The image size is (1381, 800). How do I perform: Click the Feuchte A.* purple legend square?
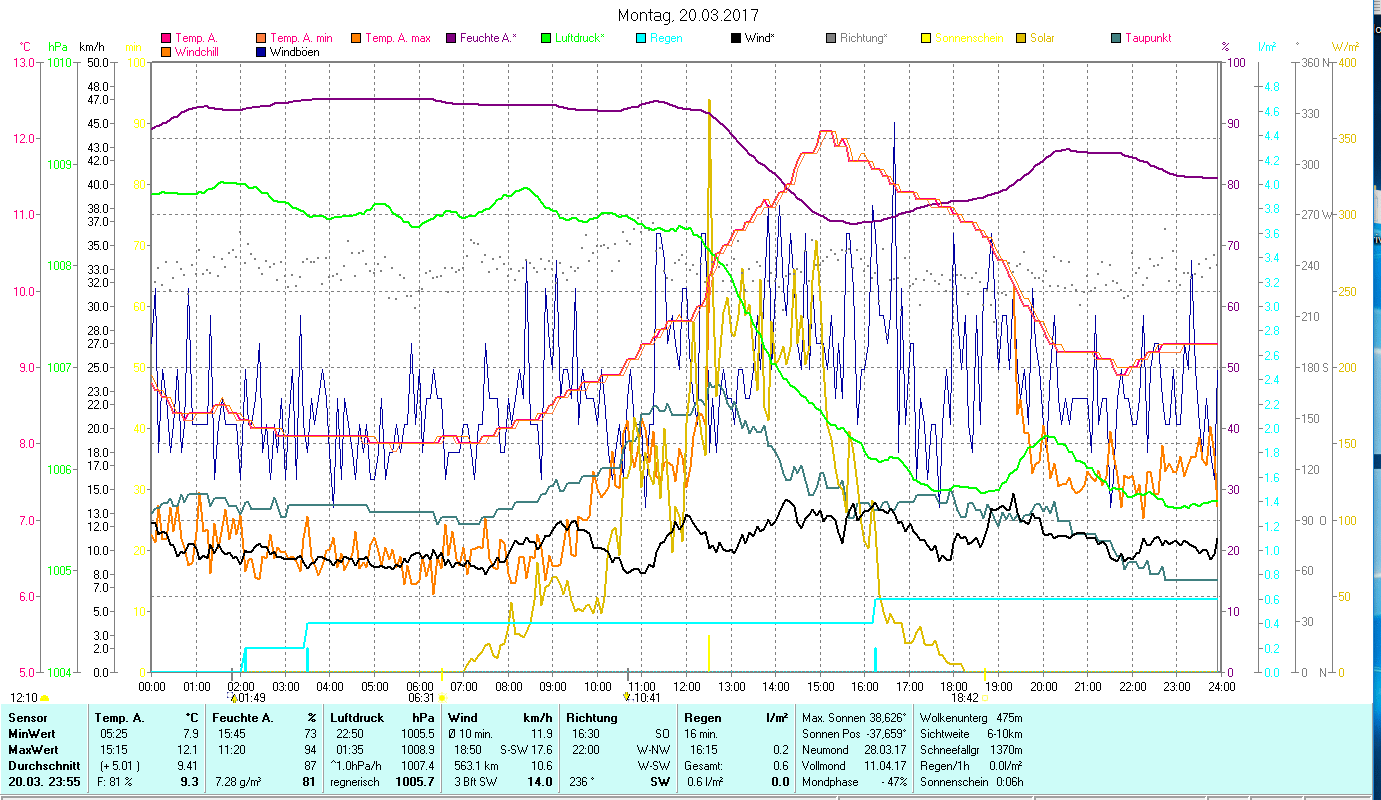coord(452,39)
